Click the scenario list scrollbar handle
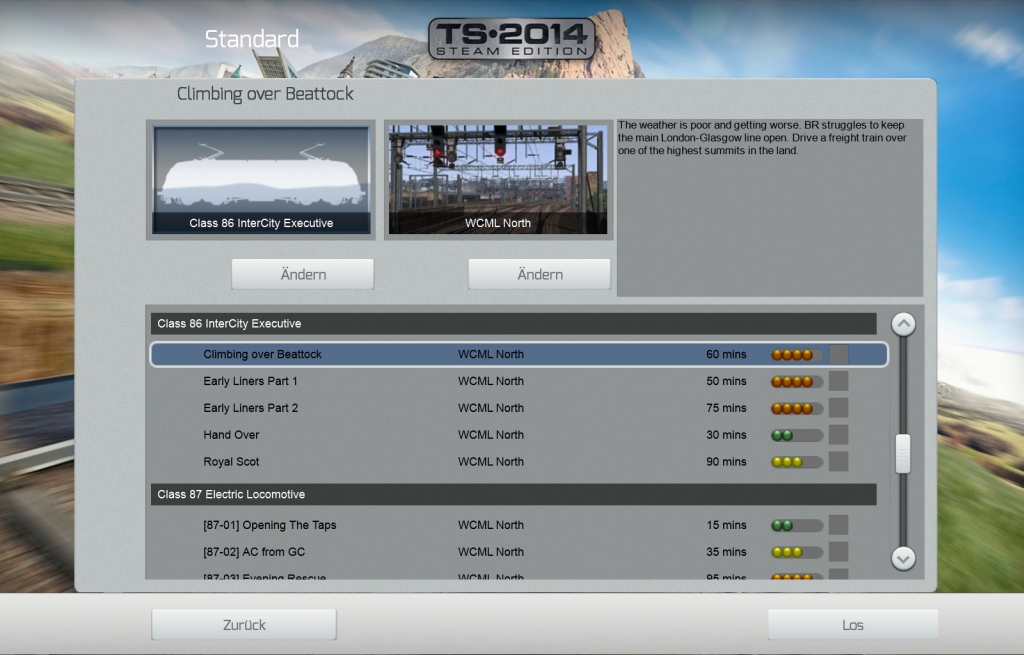Image resolution: width=1024 pixels, height=655 pixels. pyautogui.click(x=903, y=453)
